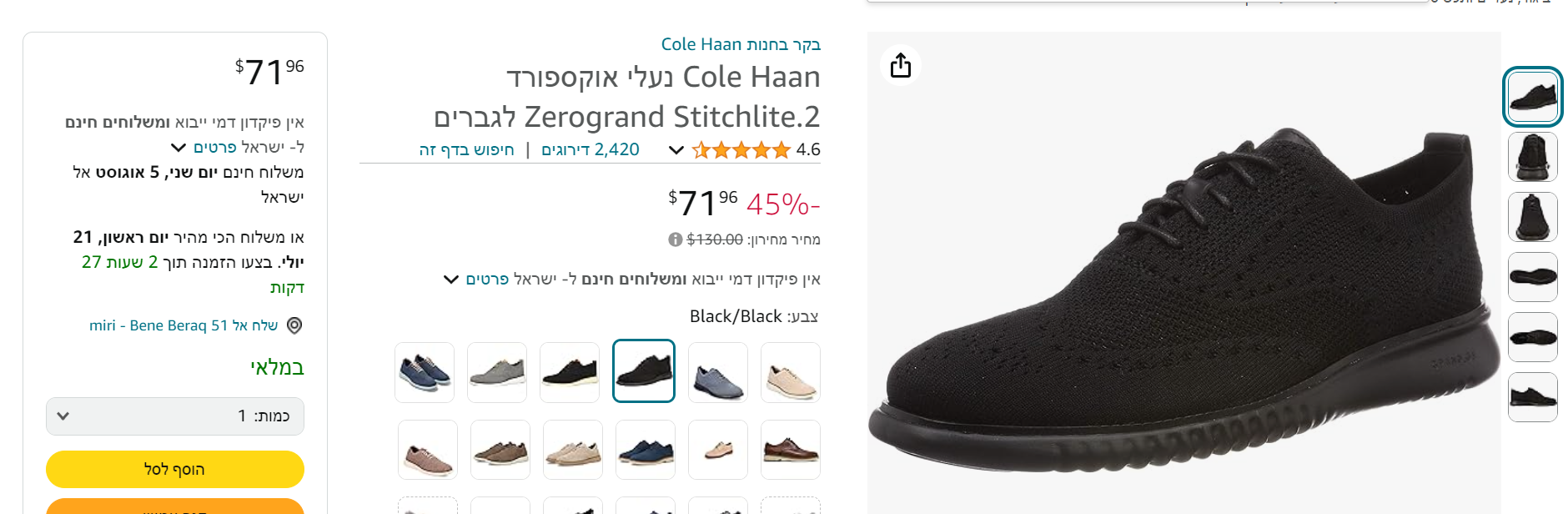The width and height of the screenshot is (1568, 514).
Task: Select the black shoe with white sole swatch
Action: coord(570,372)
